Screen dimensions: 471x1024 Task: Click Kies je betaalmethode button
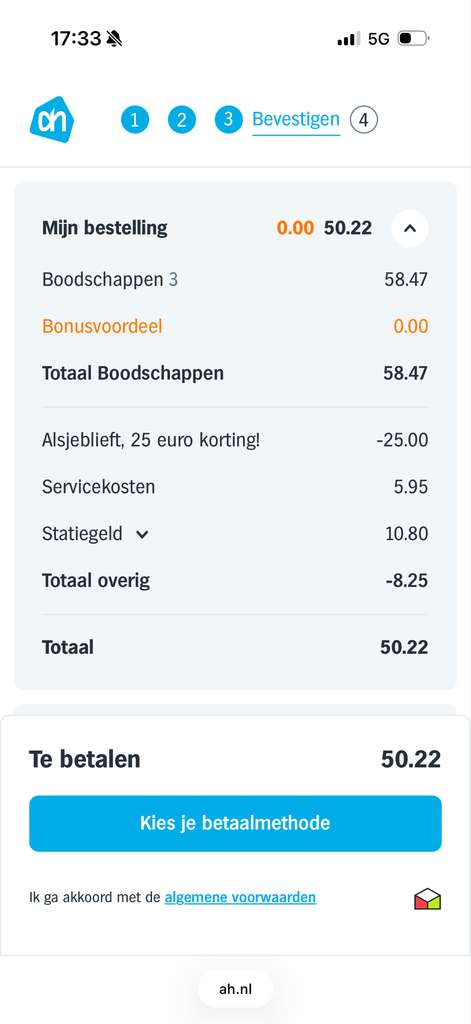click(x=235, y=823)
